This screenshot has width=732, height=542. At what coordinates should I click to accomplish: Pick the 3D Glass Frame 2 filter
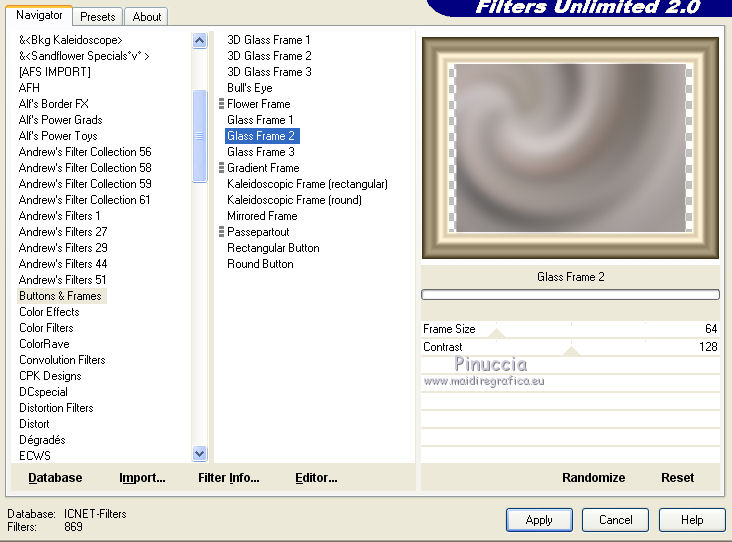pos(269,56)
